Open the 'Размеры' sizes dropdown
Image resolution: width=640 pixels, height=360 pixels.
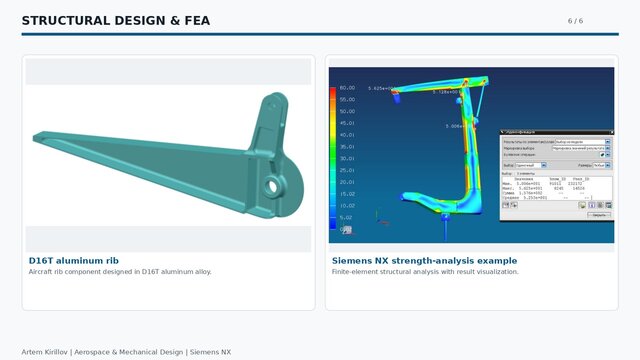[607, 165]
